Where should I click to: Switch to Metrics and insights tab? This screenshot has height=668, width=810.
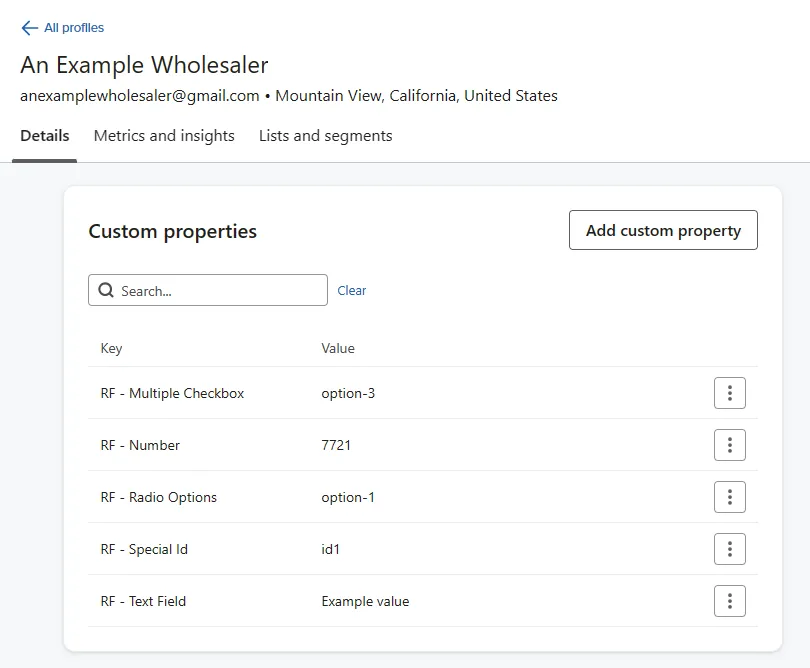(x=164, y=136)
